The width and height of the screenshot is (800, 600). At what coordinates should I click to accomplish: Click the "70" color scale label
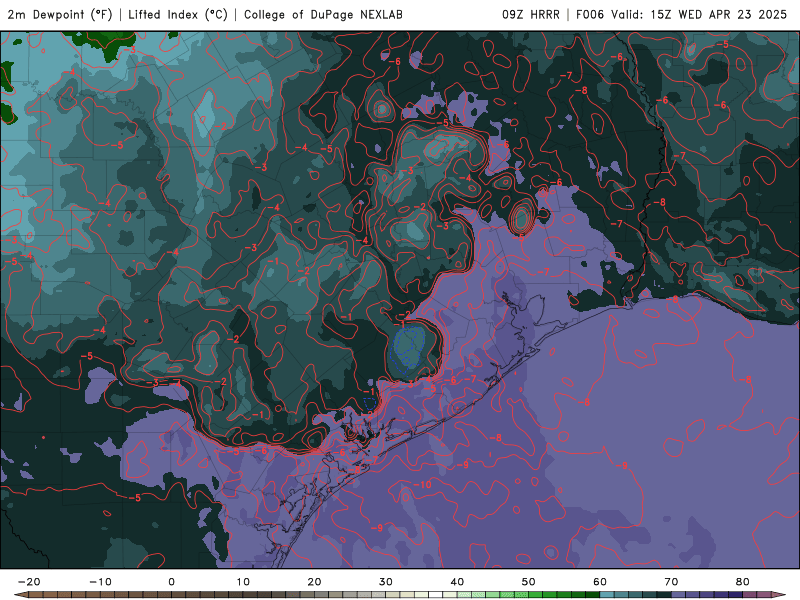[x=671, y=582]
